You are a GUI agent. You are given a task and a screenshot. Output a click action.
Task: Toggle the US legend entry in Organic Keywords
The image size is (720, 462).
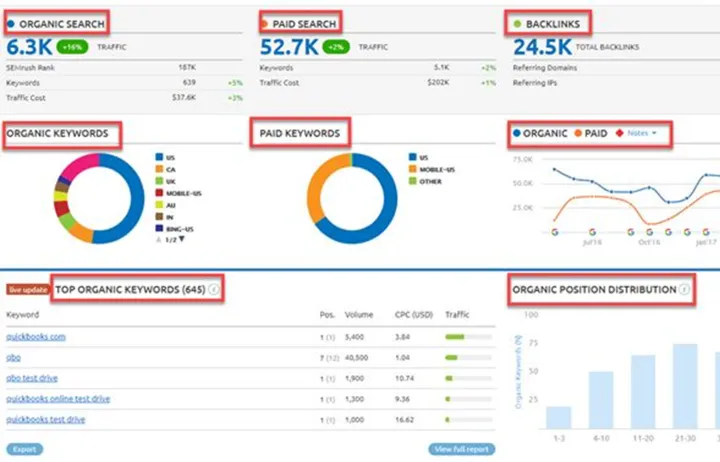[x=165, y=158]
